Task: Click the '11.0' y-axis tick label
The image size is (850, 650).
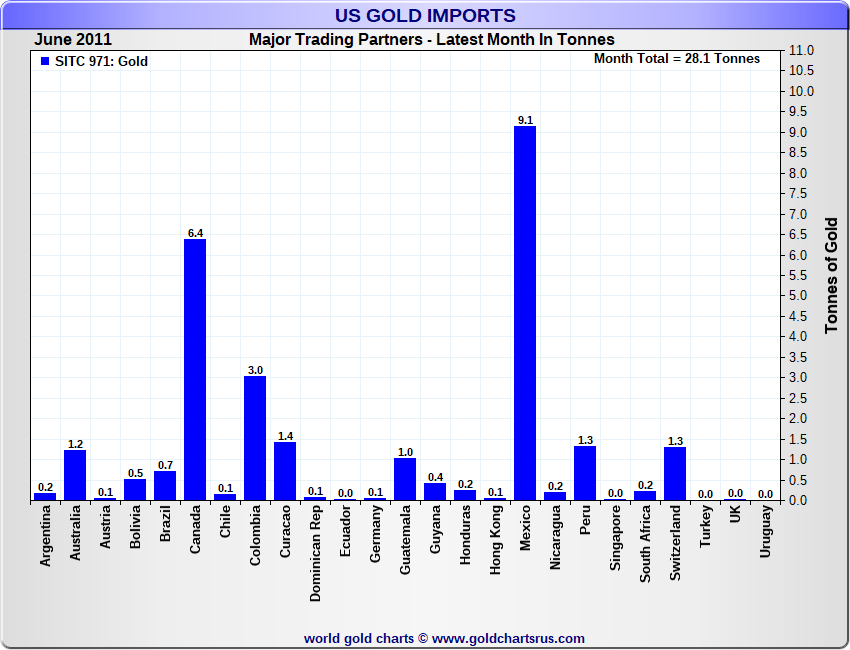Action: [x=802, y=50]
